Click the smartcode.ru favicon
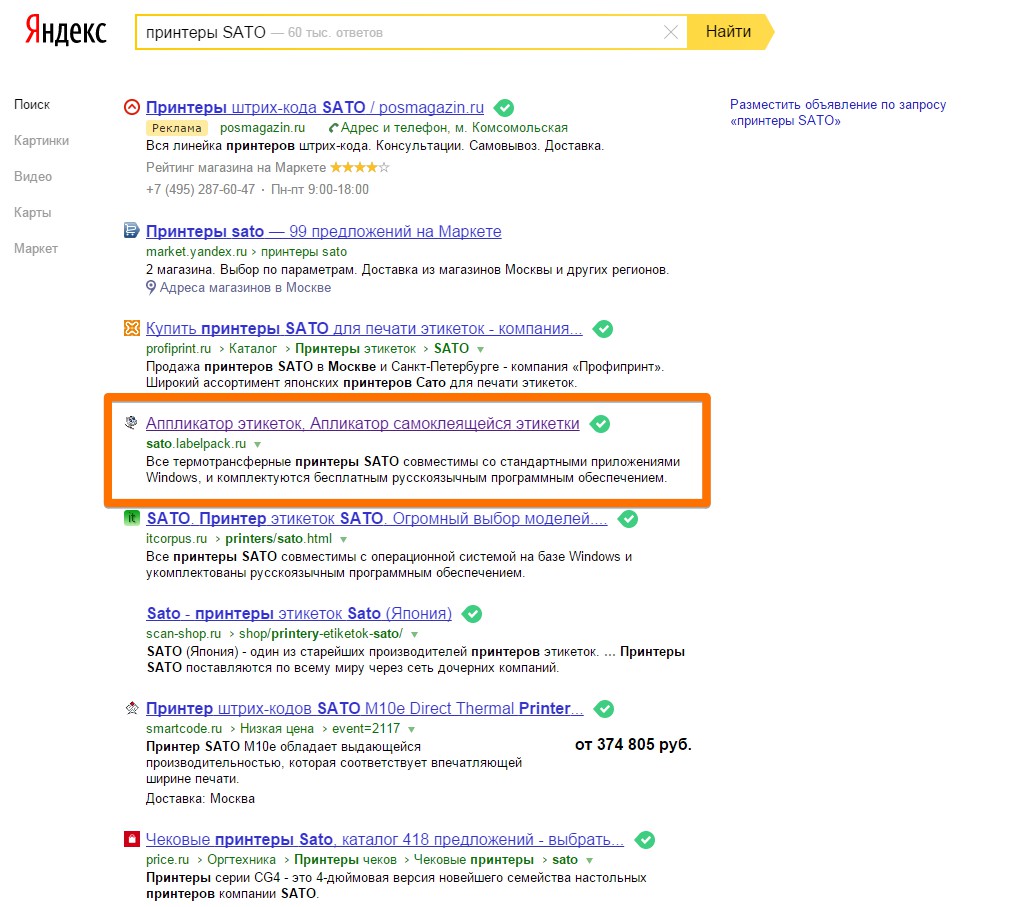This screenshot has height=907, width=1016. pyautogui.click(x=132, y=707)
